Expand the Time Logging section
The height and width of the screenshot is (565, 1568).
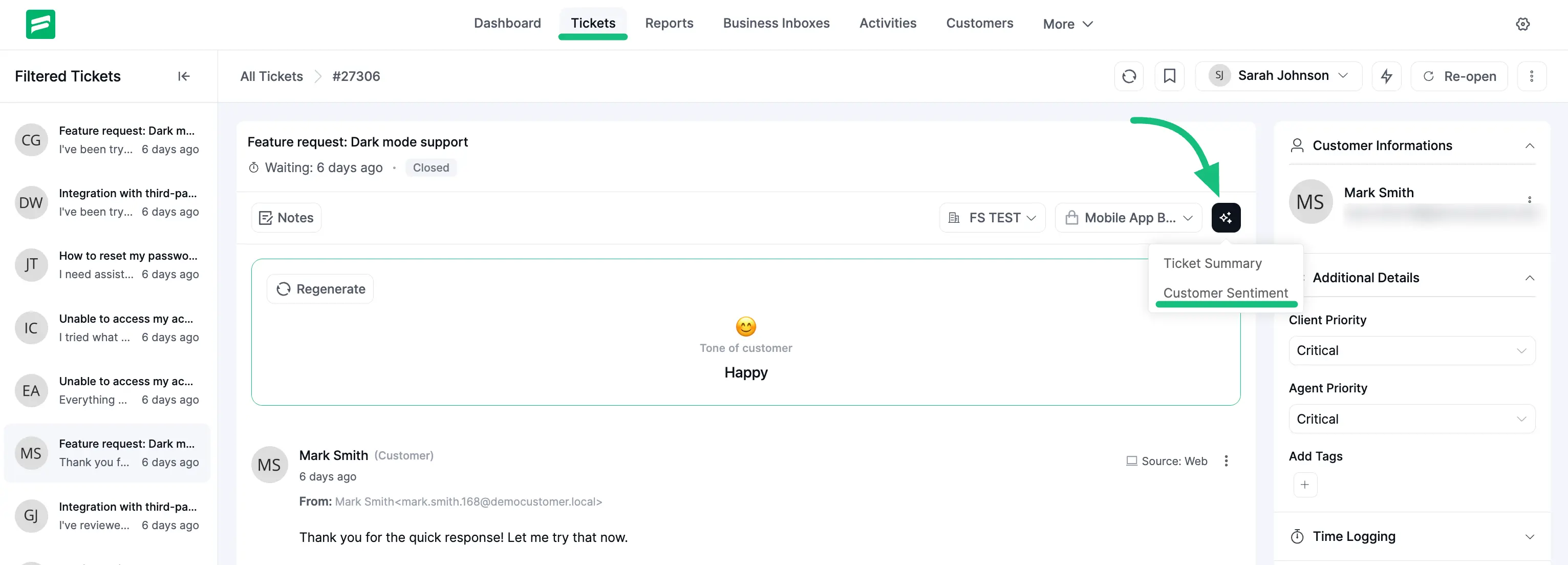tap(1529, 536)
